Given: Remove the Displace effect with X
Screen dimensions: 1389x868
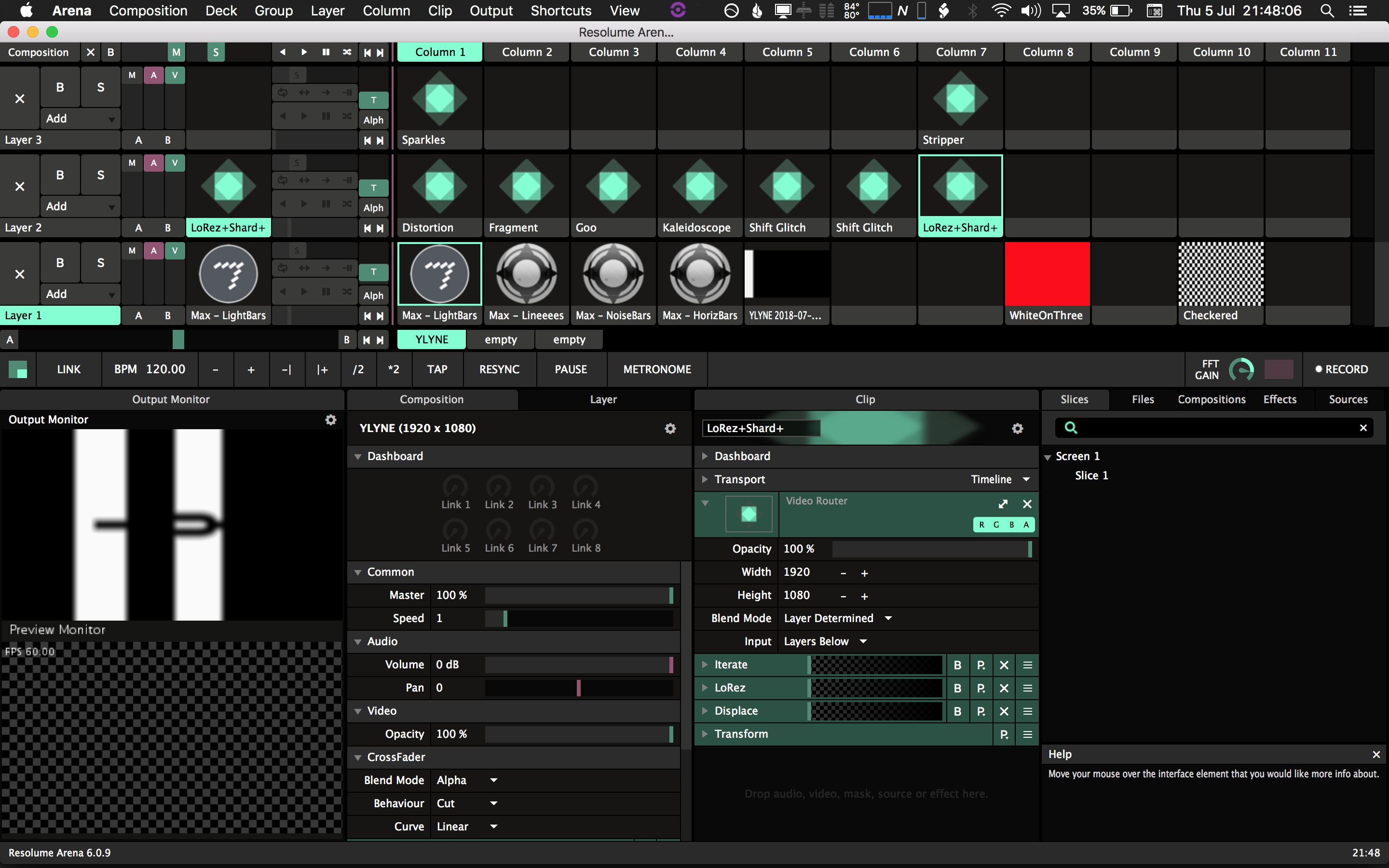Looking at the screenshot, I should click(1003, 711).
